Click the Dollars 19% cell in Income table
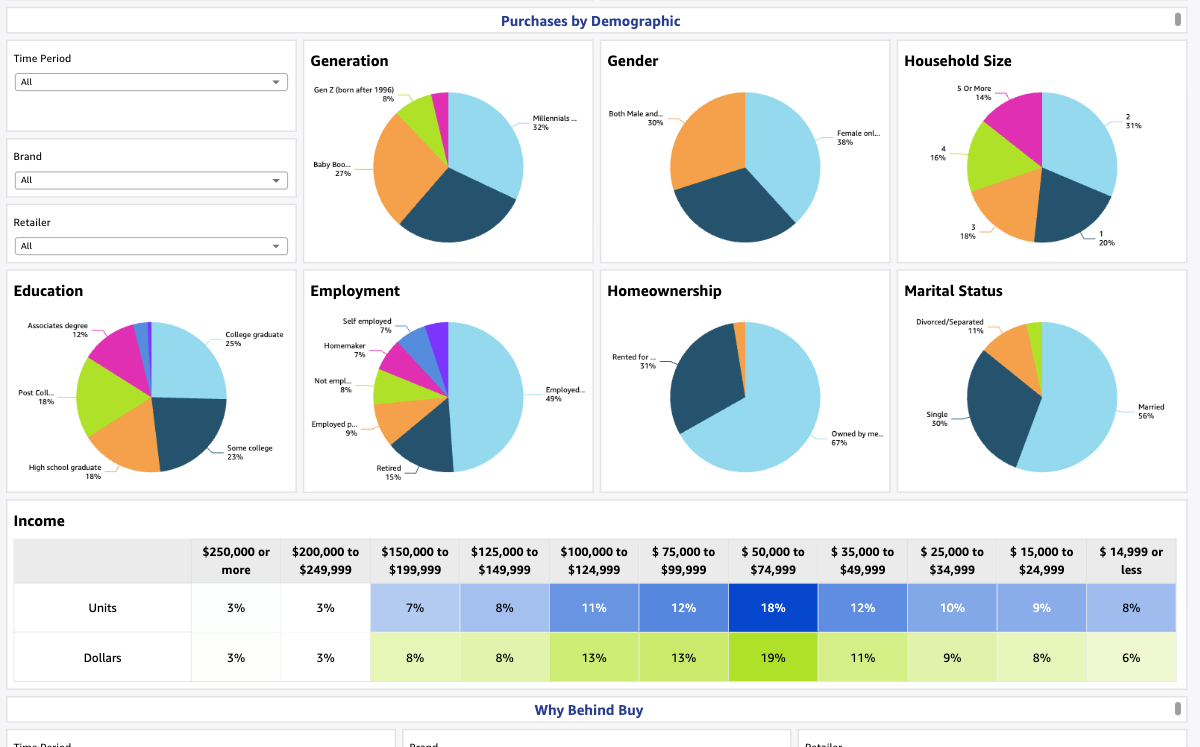 (773, 658)
